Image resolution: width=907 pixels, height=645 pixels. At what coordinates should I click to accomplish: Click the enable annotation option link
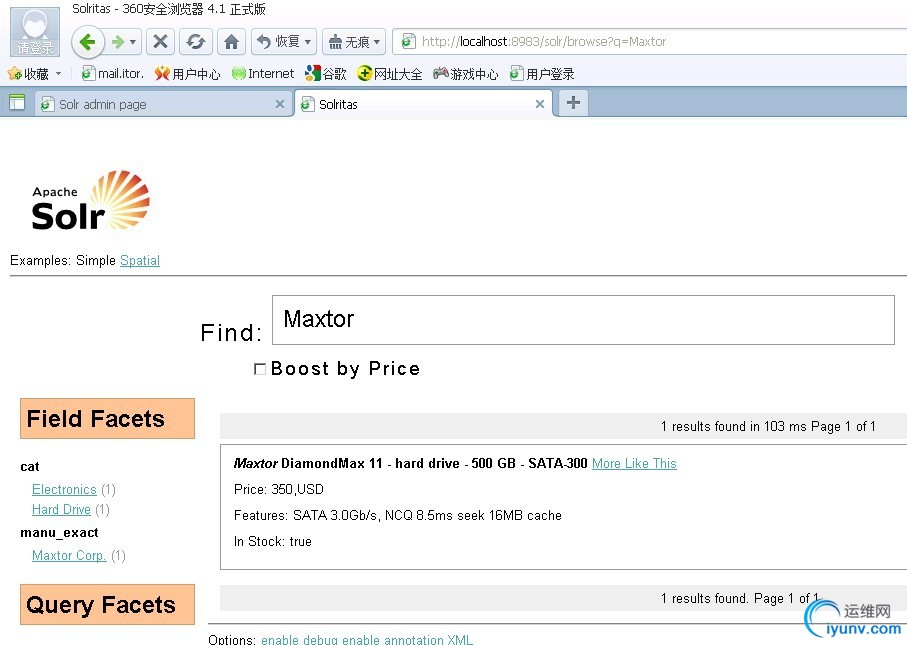pyautogui.click(x=393, y=640)
